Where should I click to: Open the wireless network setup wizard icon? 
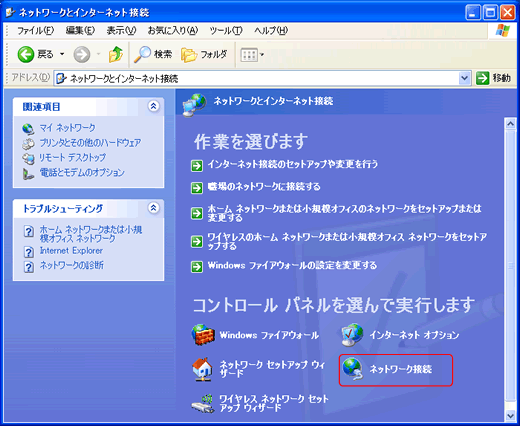tap(203, 403)
